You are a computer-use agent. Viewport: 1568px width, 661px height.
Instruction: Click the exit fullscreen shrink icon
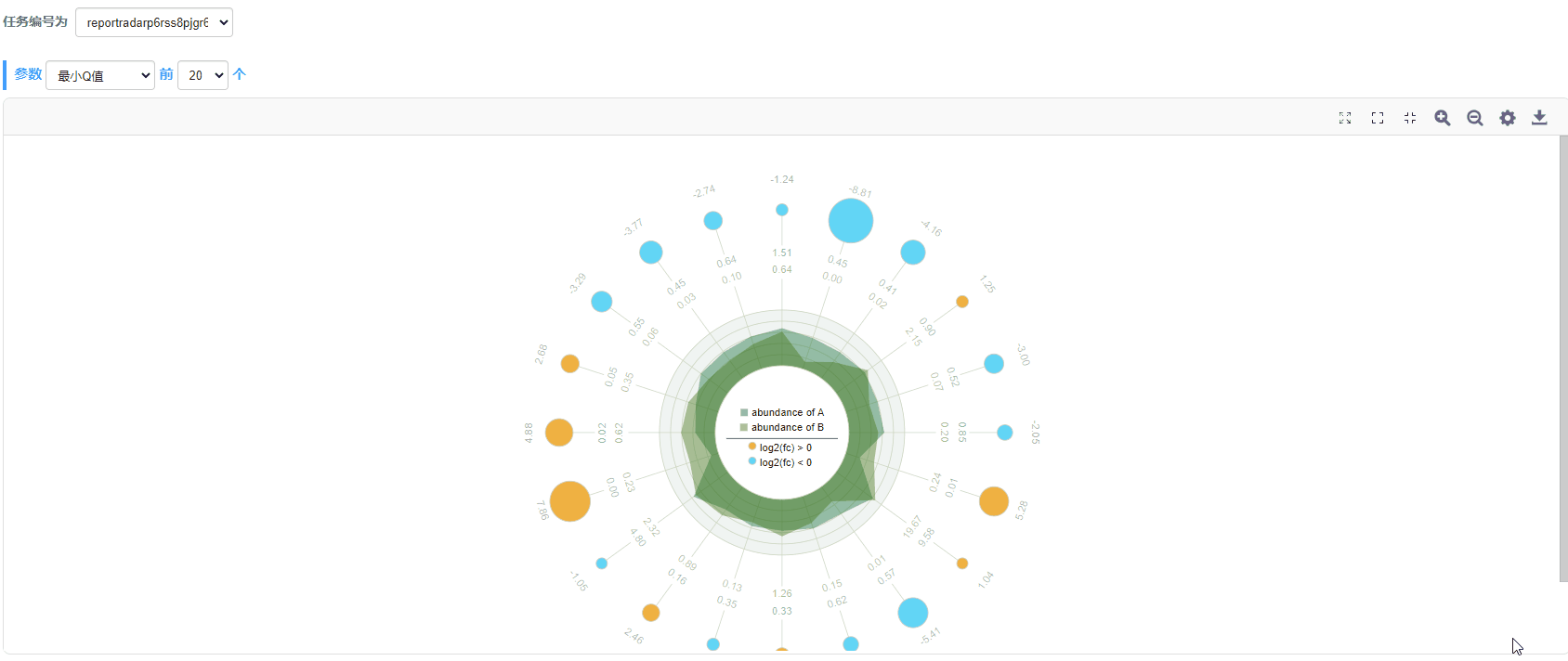(x=1410, y=118)
